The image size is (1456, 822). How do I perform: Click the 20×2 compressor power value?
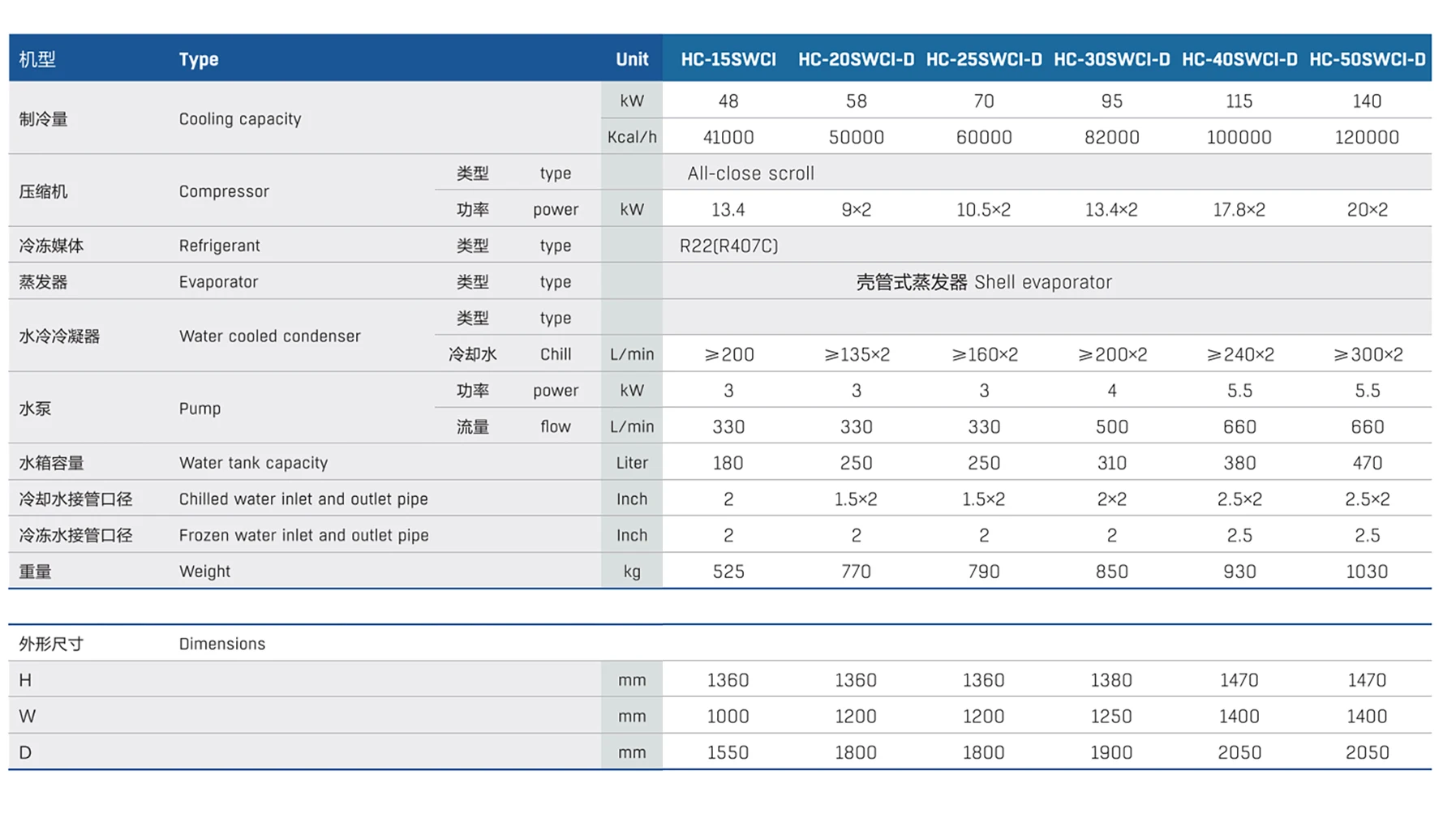(x=1367, y=210)
